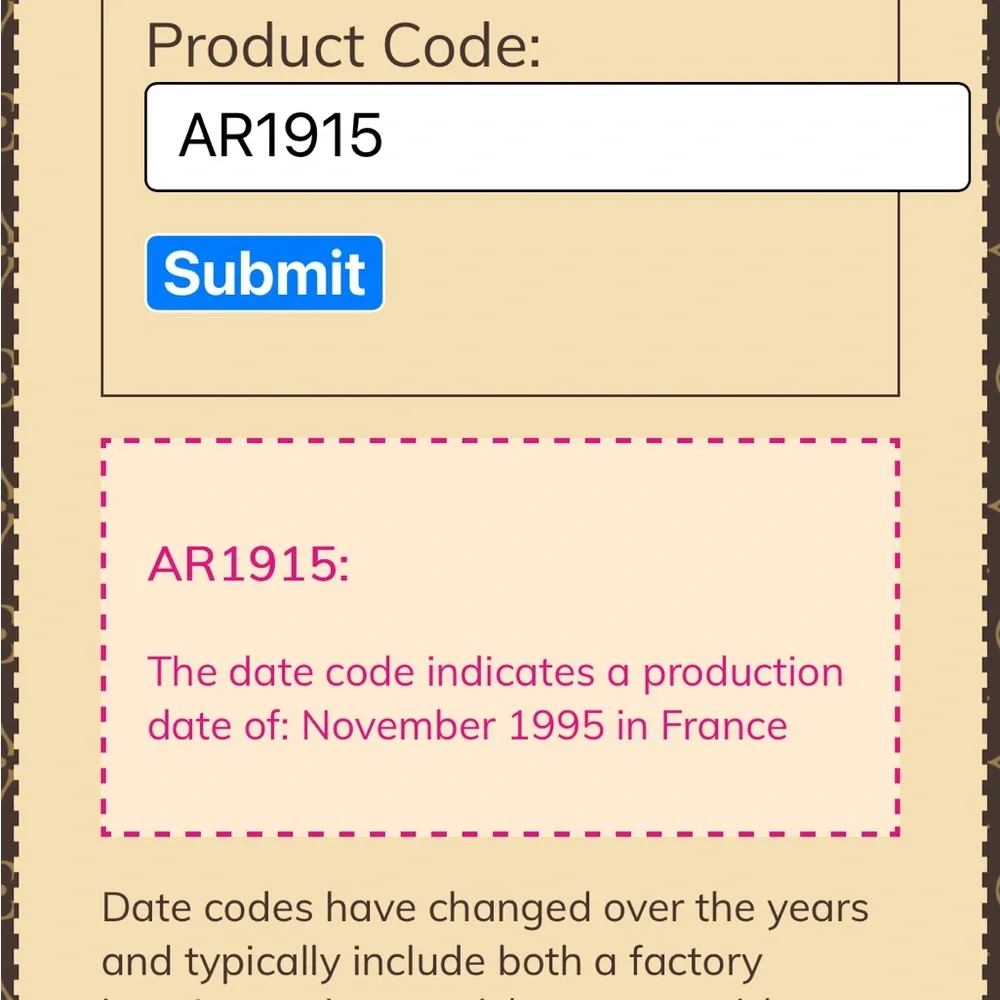
Task: Click the word "factory" in the paragraph
Action: (x=696, y=962)
